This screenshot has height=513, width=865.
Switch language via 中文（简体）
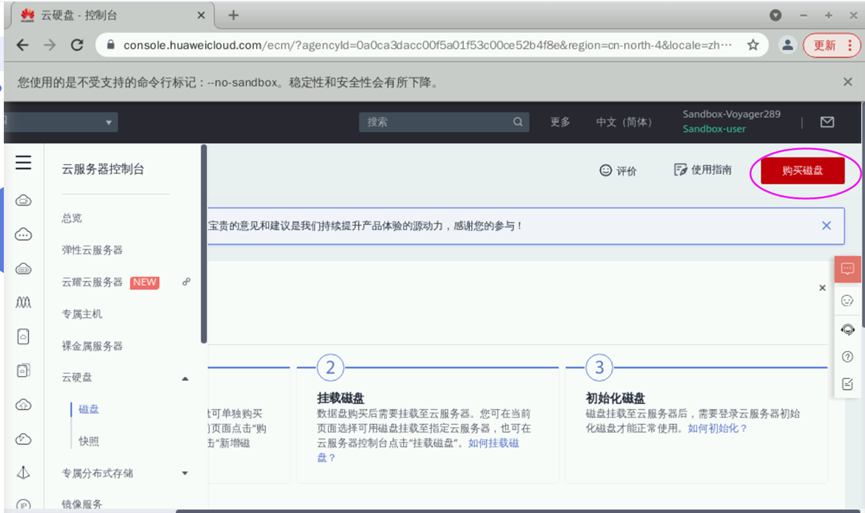pos(624,122)
